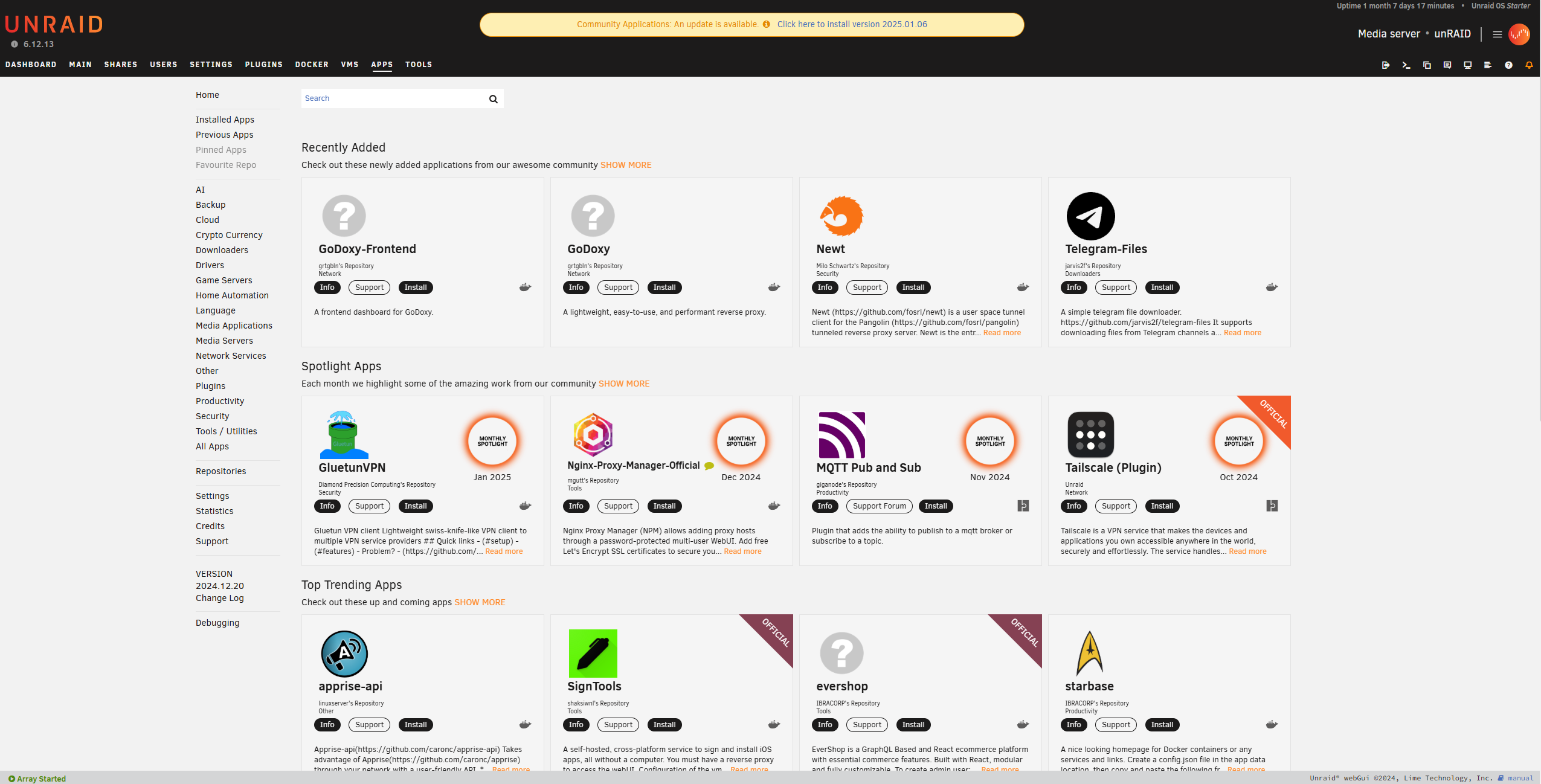Open Info for Nginx-Proxy-Manager-Official

576,506
